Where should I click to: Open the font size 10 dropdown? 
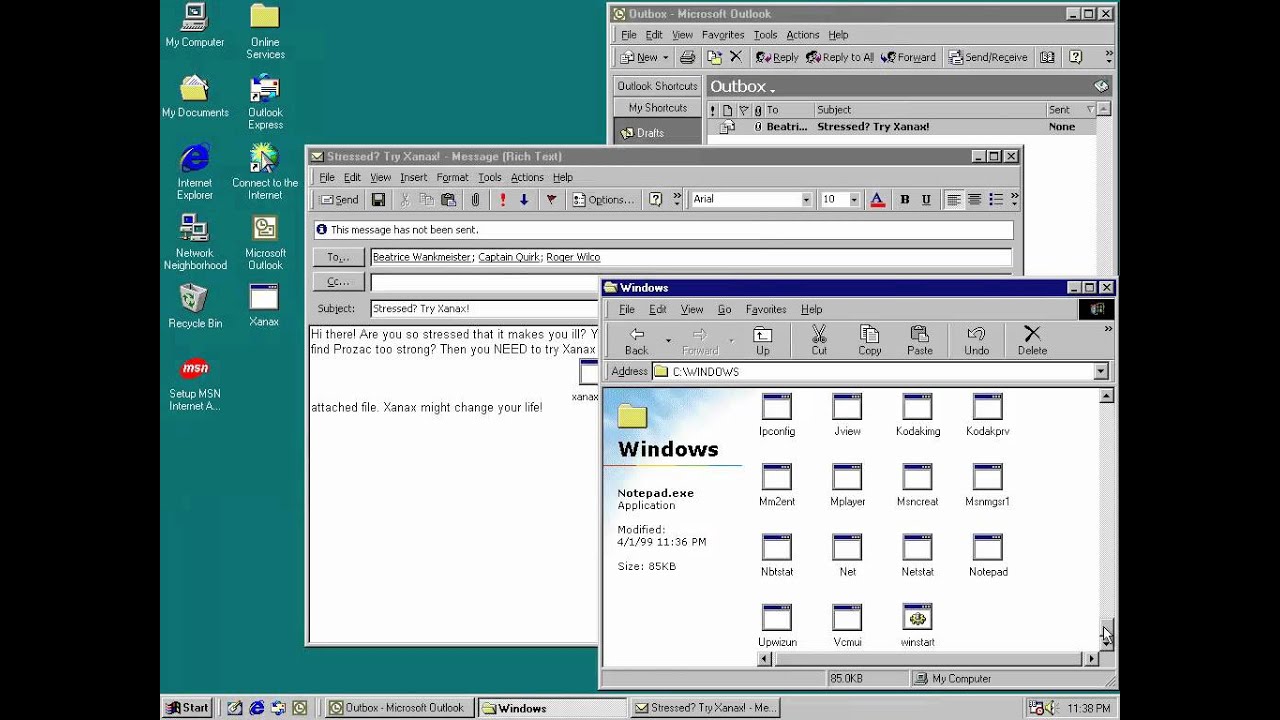[x=853, y=200]
